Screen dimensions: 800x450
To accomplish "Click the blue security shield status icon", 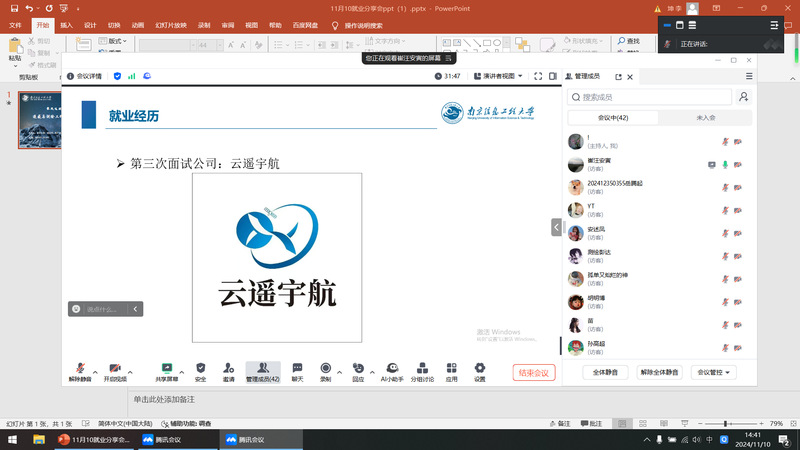I will click(117, 76).
